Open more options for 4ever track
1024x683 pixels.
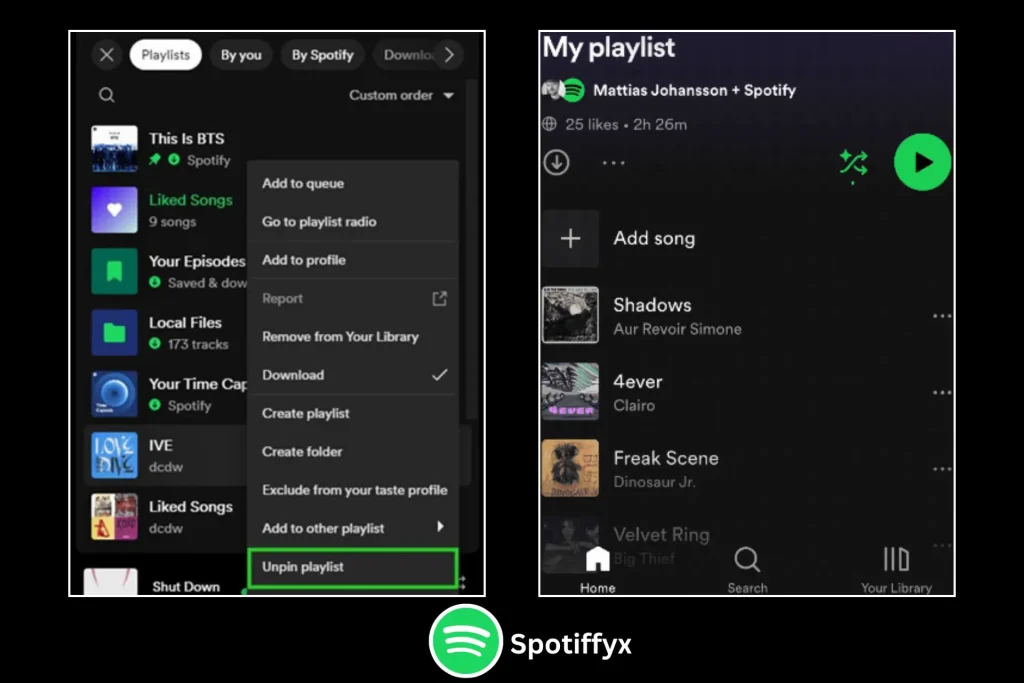point(942,392)
